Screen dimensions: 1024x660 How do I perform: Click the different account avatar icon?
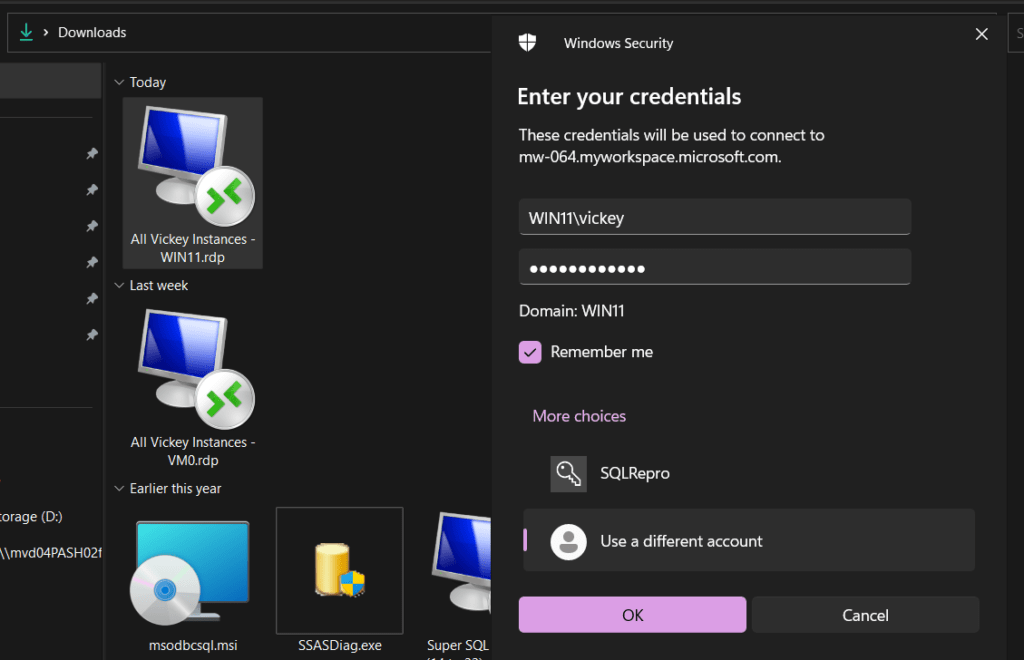click(x=568, y=541)
